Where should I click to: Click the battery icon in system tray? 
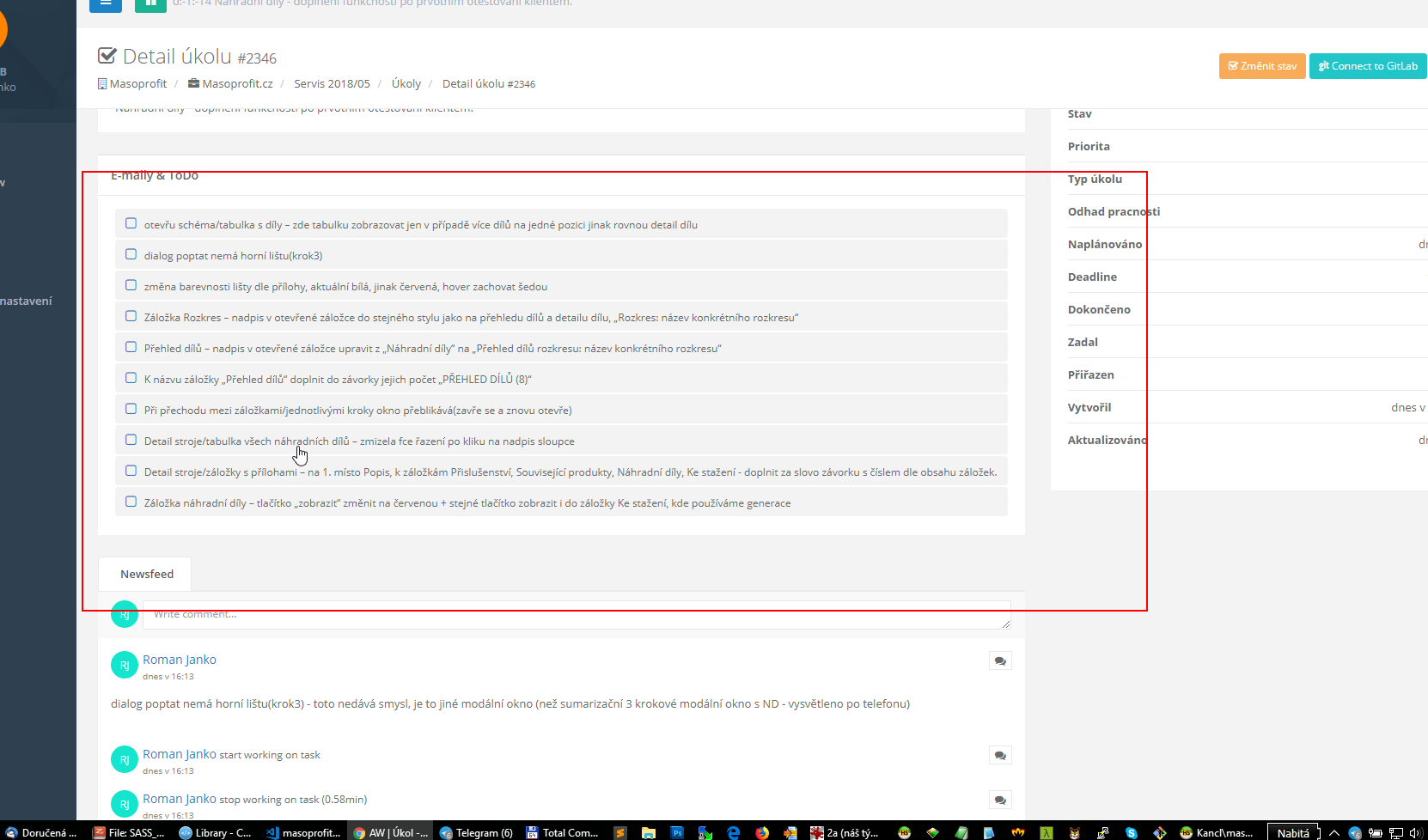pyautogui.click(x=1376, y=832)
